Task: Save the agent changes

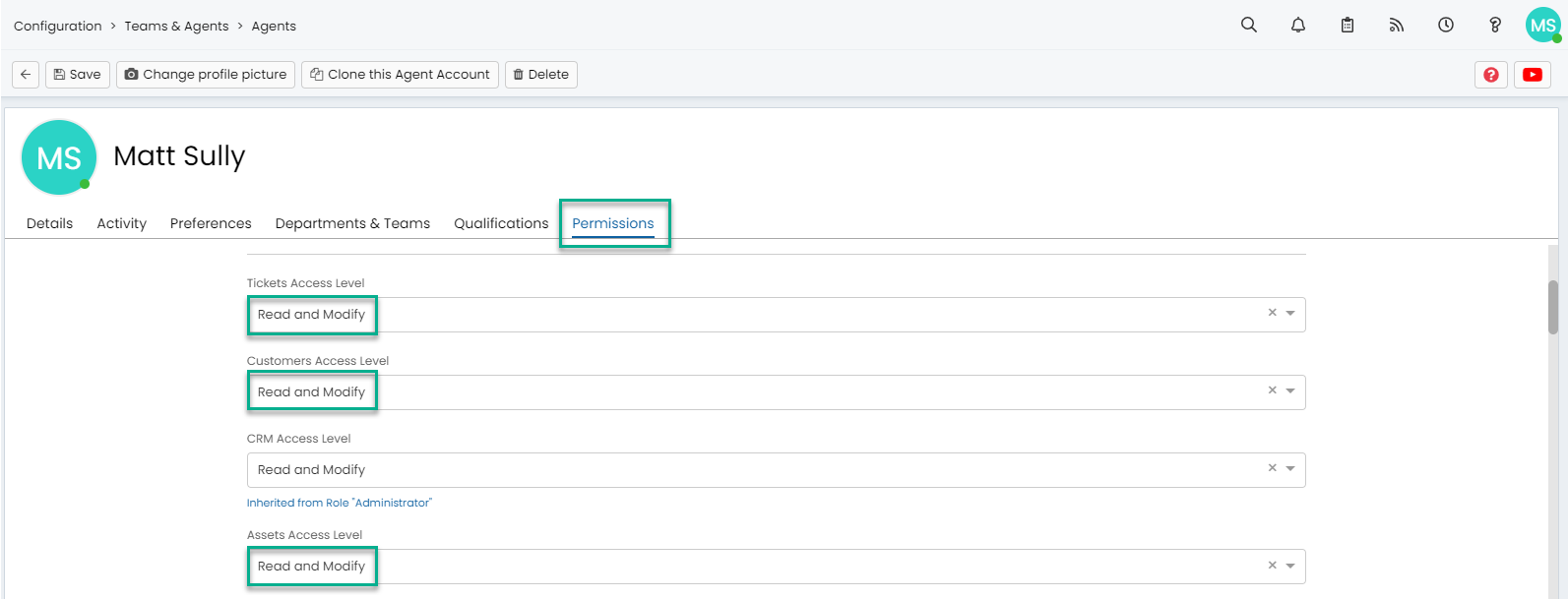Action: 77,75
